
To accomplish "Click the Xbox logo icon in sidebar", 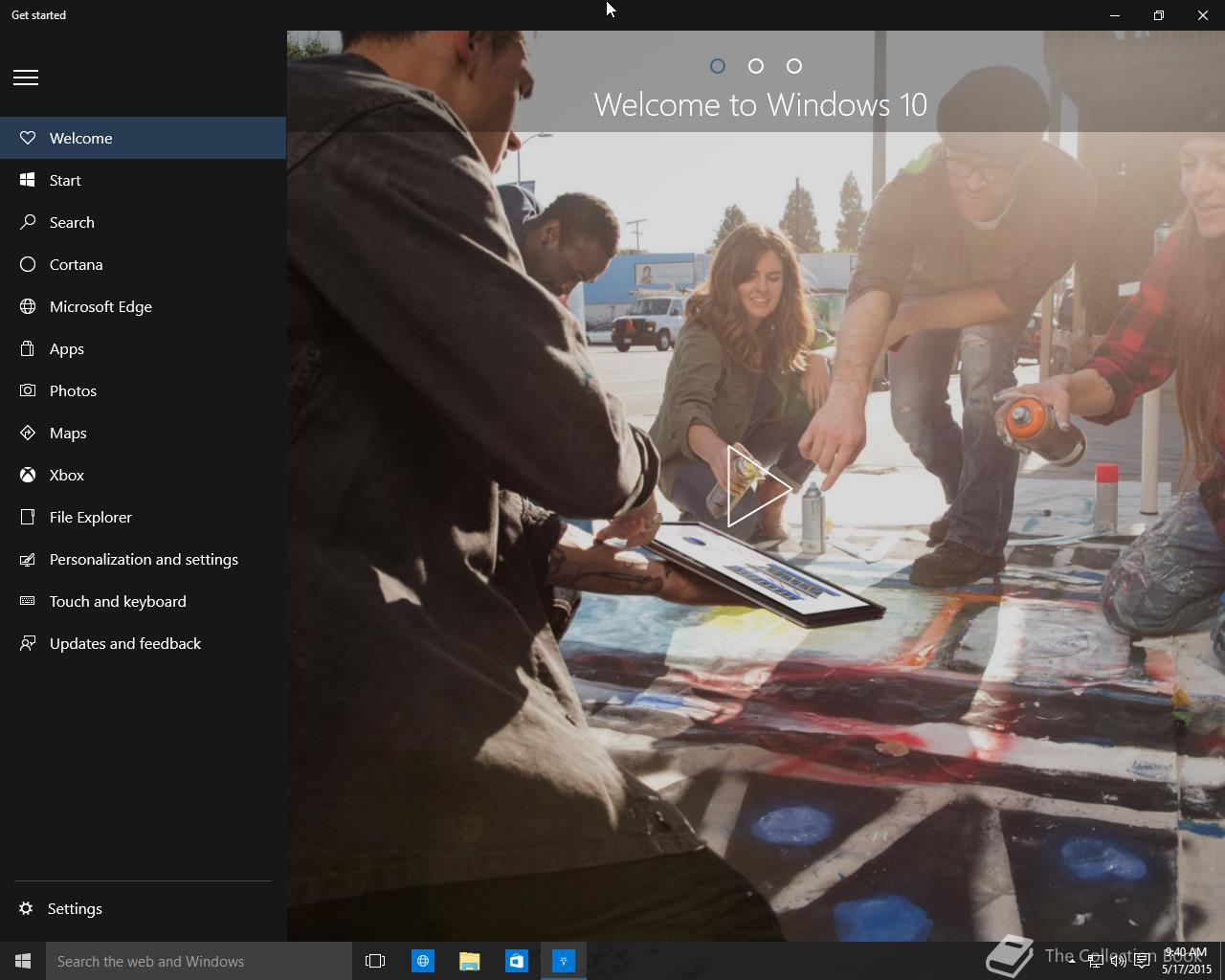I will pos(28,475).
